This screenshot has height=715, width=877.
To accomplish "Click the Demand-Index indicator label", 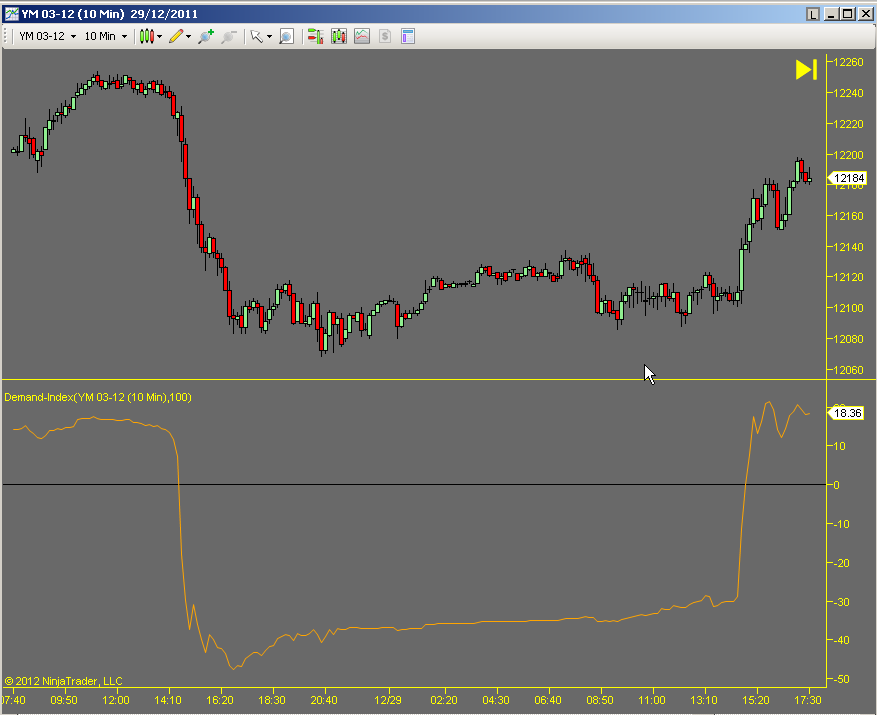I will click(x=98, y=397).
